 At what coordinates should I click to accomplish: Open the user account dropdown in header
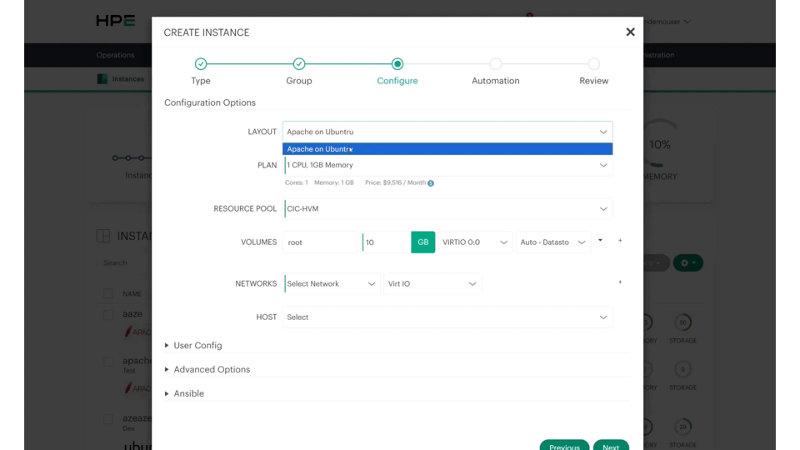click(x=668, y=21)
